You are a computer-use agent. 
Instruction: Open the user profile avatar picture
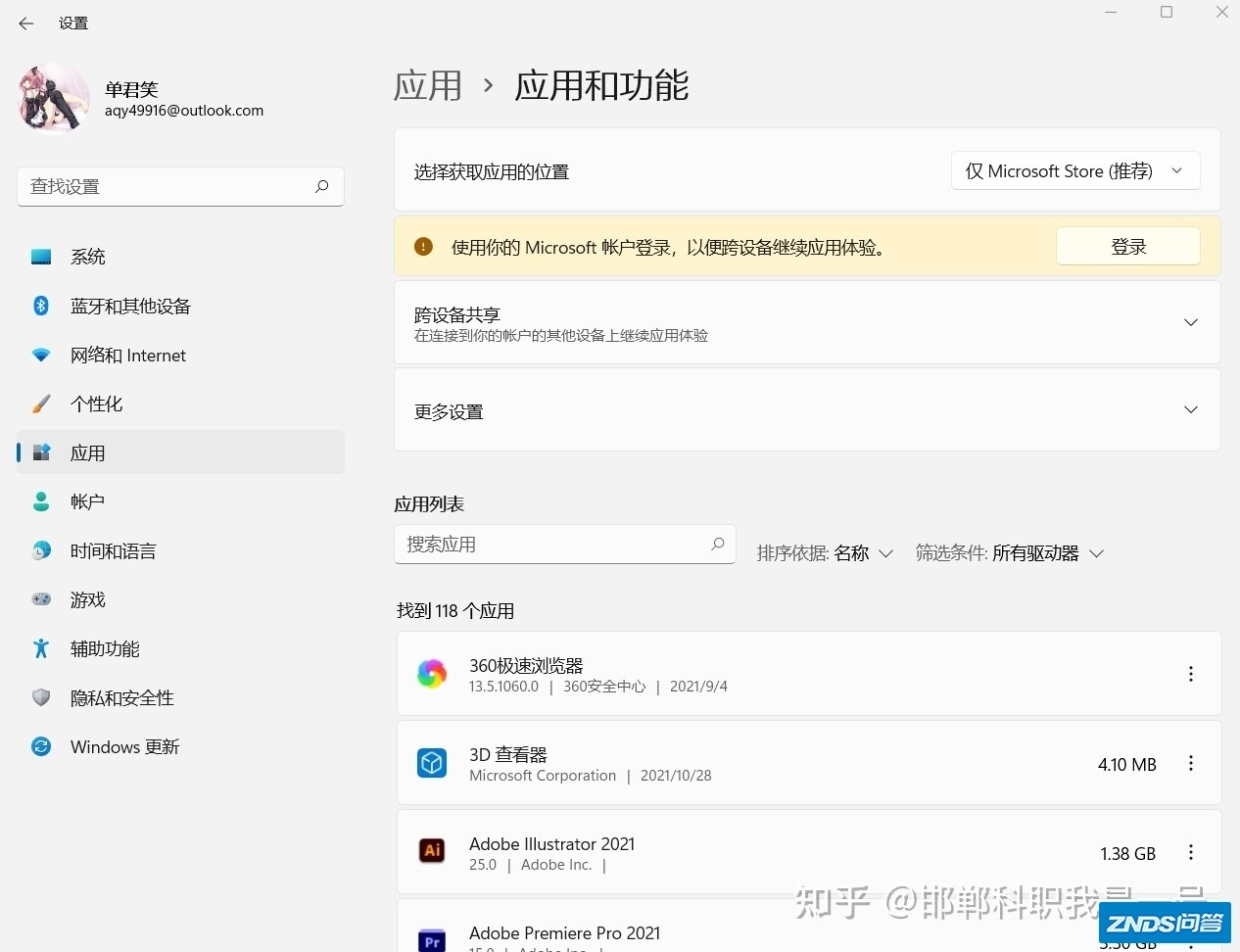53,99
